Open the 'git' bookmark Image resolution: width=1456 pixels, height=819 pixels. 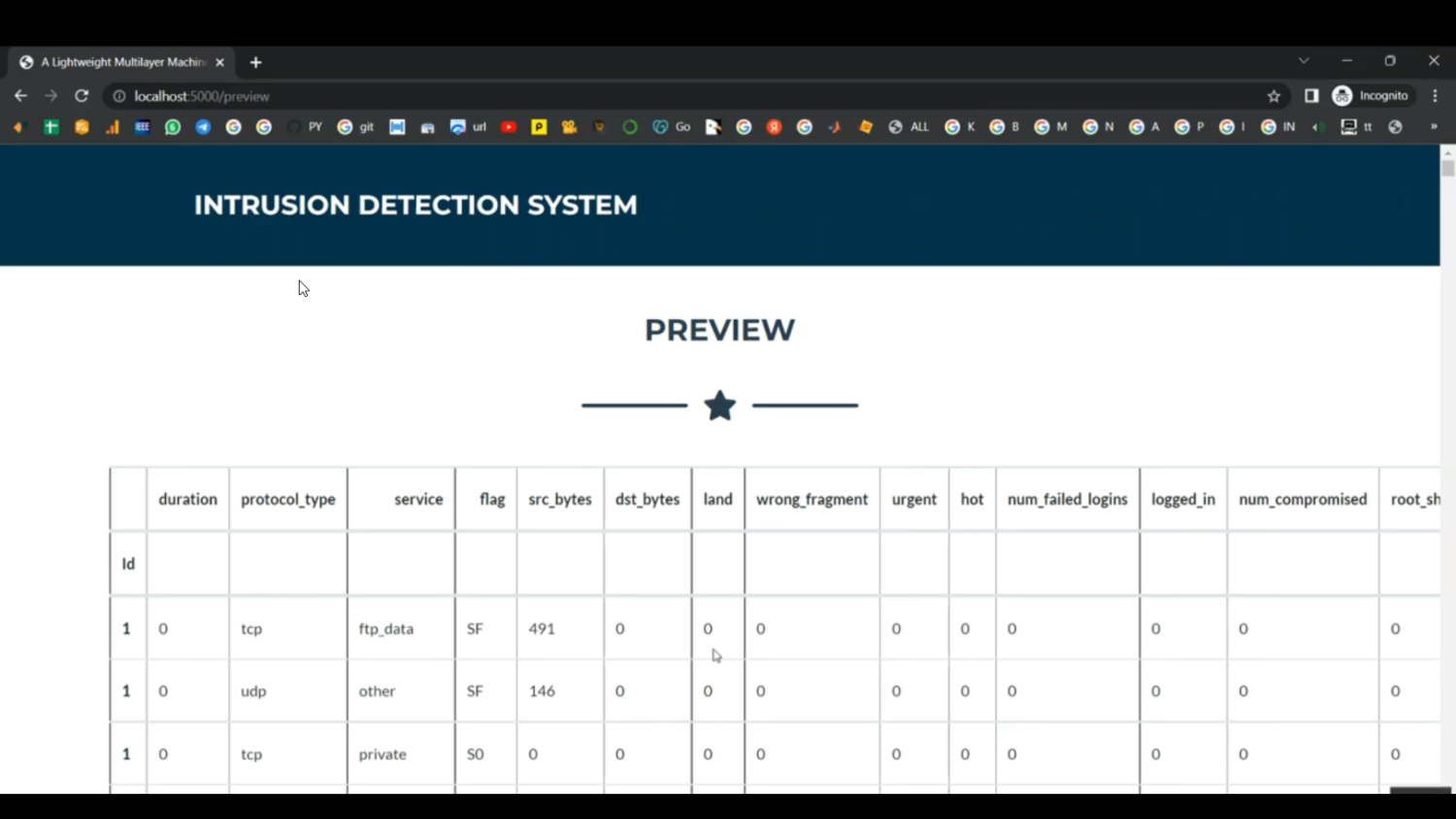(x=355, y=127)
